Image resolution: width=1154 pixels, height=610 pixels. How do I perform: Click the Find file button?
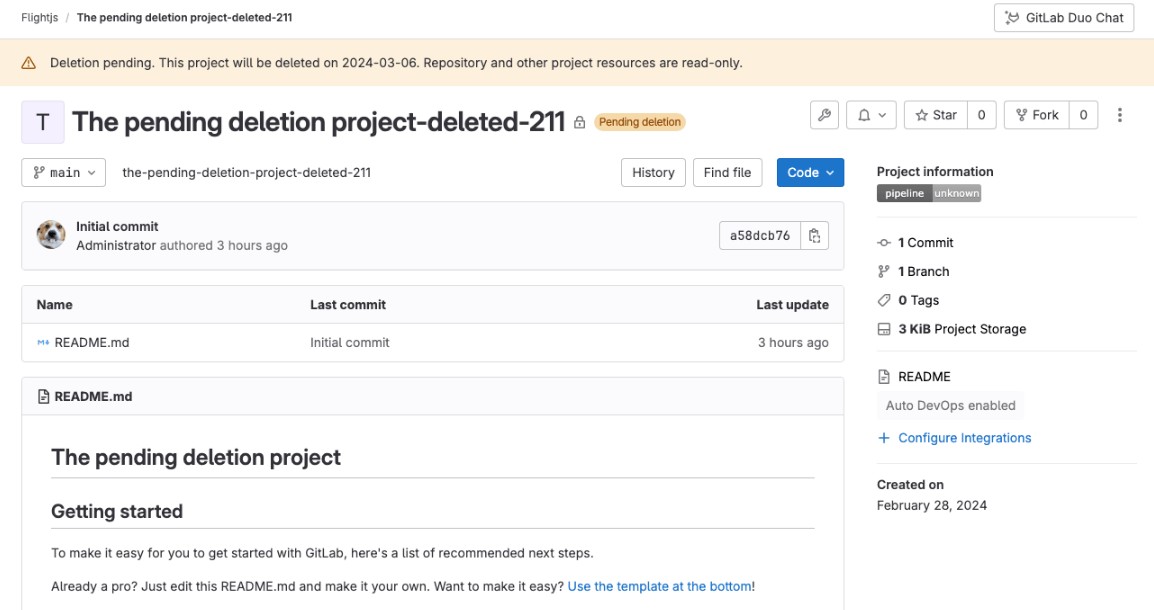(x=727, y=172)
